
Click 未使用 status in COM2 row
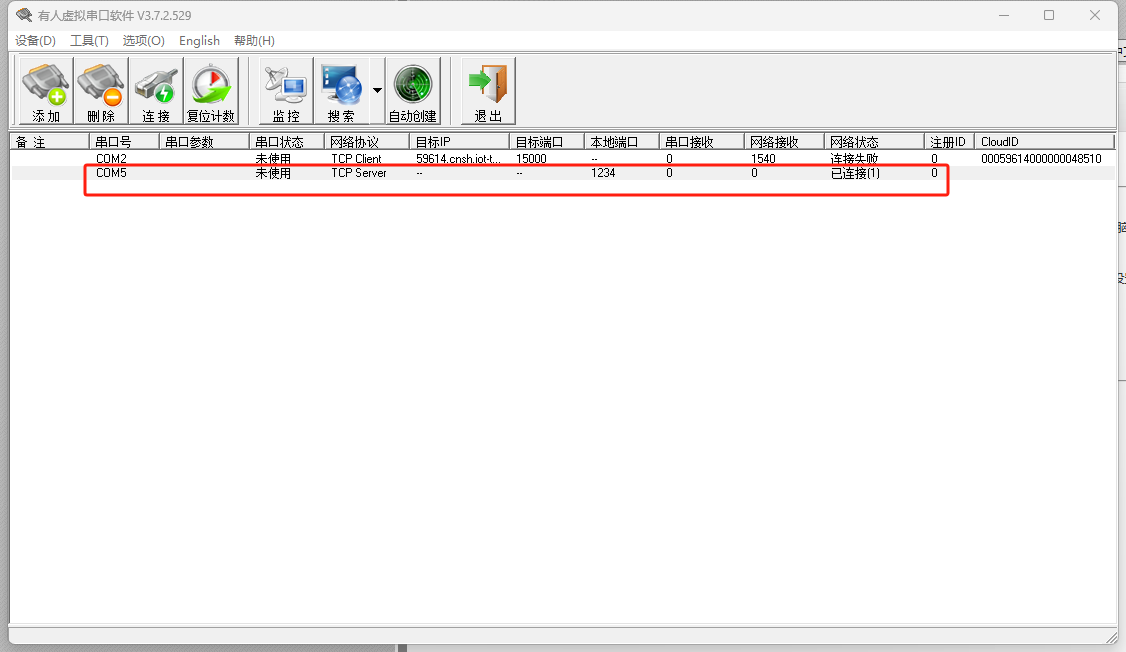click(x=273, y=159)
